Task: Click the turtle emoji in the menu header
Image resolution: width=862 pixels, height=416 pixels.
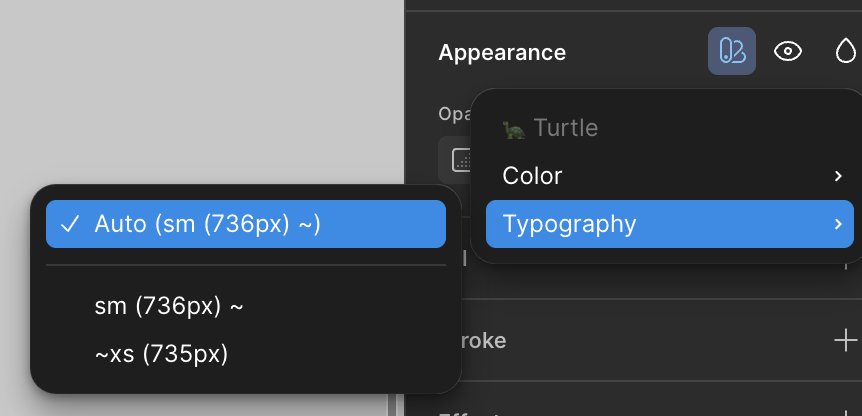Action: point(514,128)
